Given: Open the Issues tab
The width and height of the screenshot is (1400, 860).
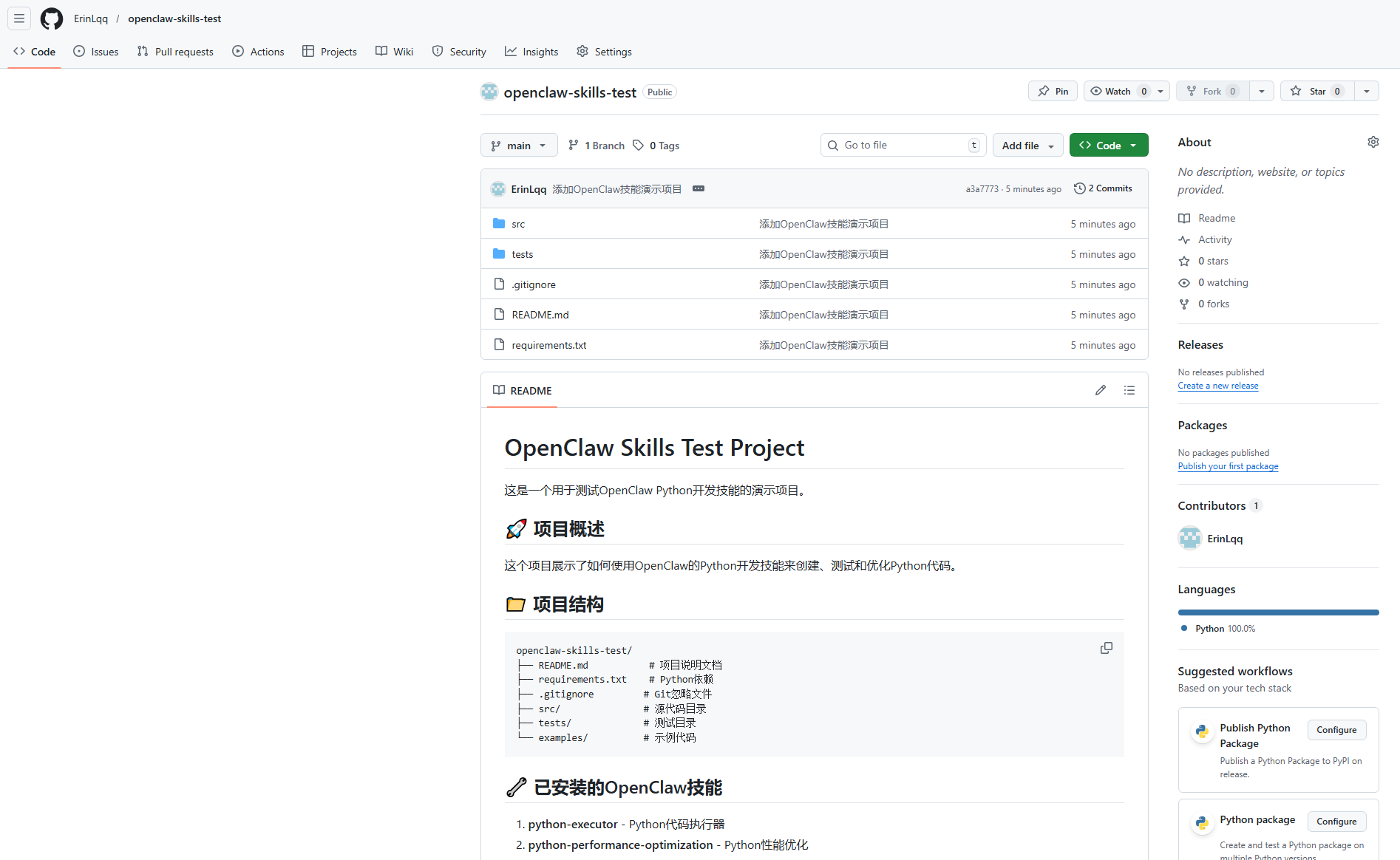Looking at the screenshot, I should (x=96, y=52).
